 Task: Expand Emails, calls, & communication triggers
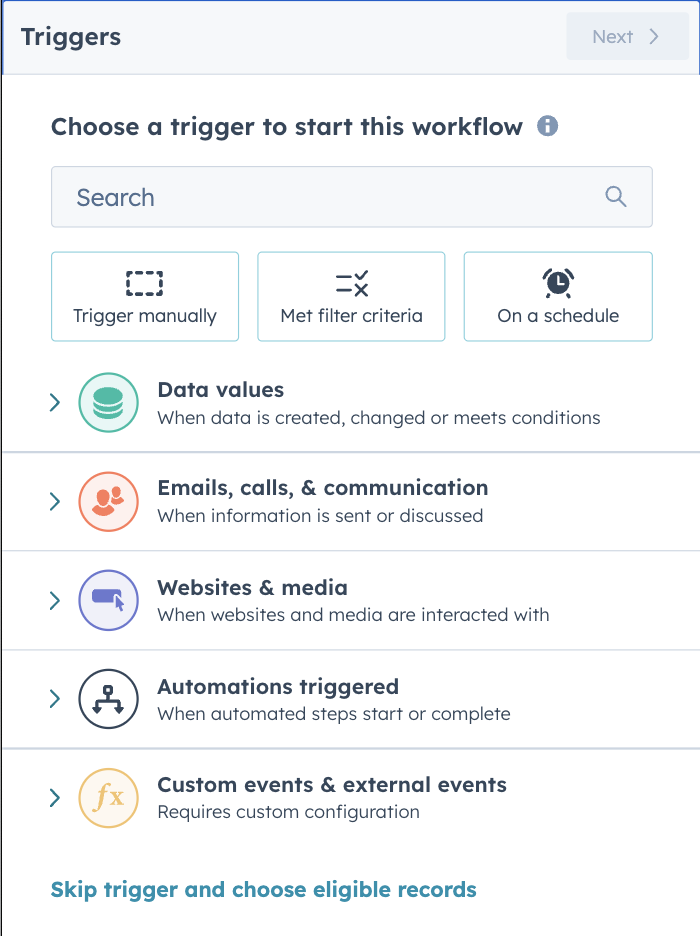[x=55, y=501]
